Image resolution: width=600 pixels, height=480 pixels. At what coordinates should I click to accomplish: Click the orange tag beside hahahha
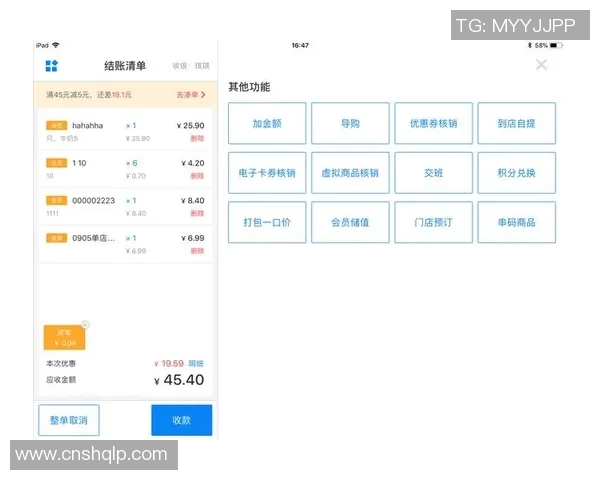[x=56, y=126]
